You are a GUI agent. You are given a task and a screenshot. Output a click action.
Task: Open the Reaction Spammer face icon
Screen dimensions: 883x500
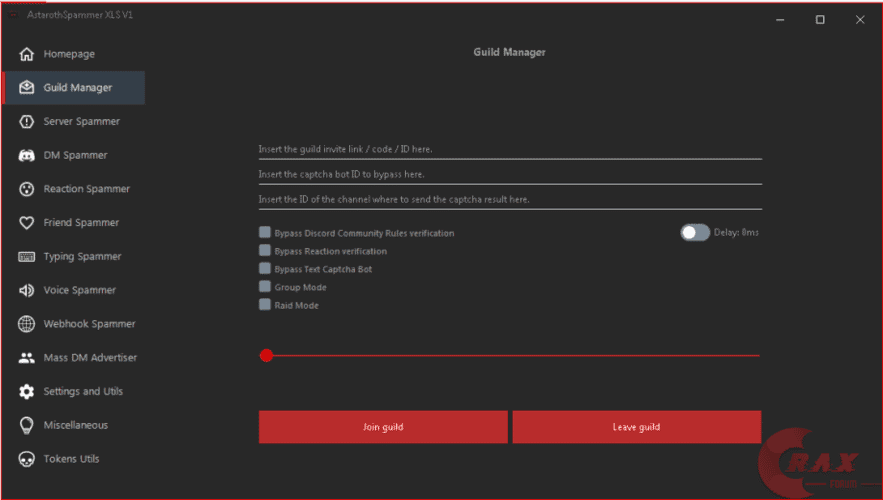point(26,189)
